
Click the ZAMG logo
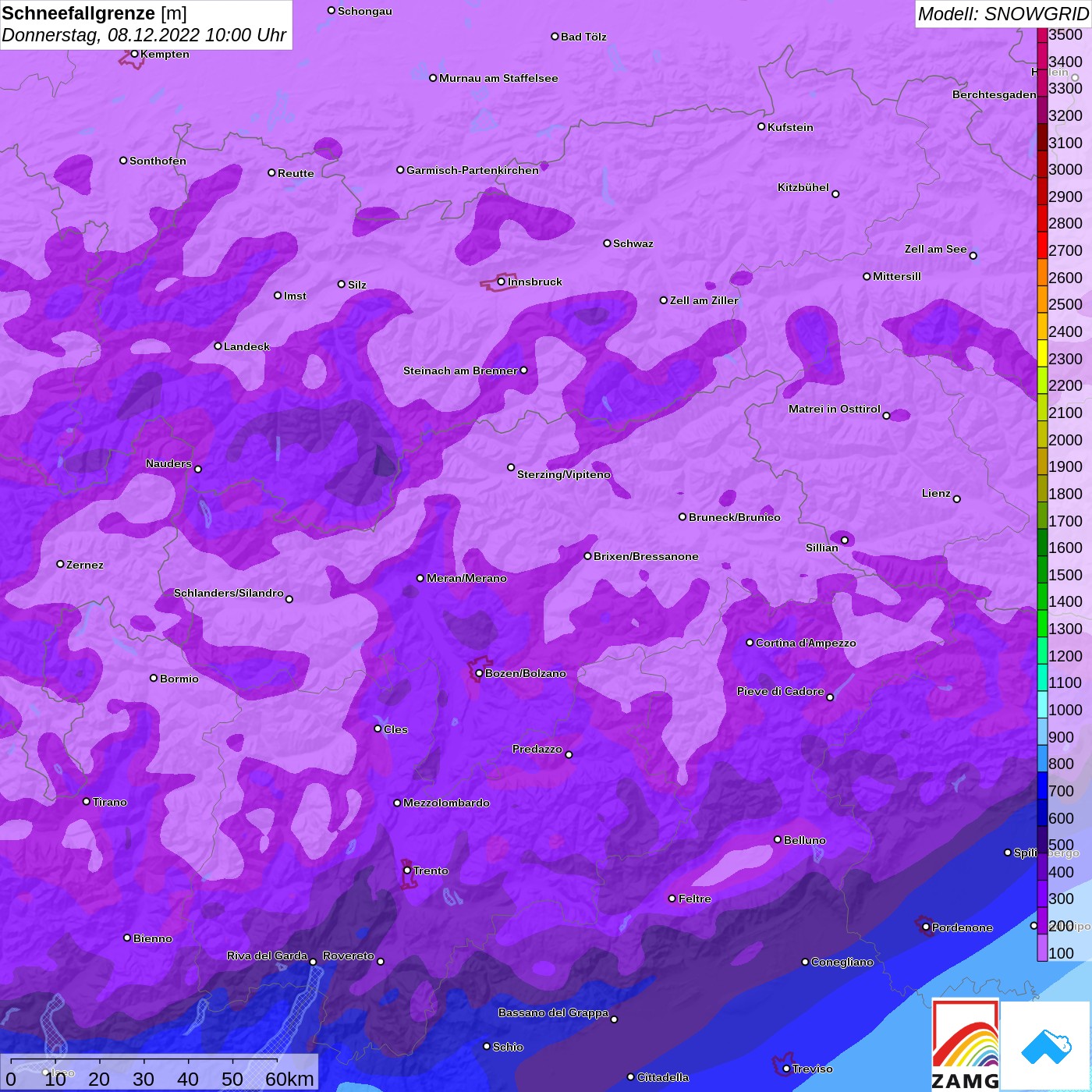click(966, 1045)
